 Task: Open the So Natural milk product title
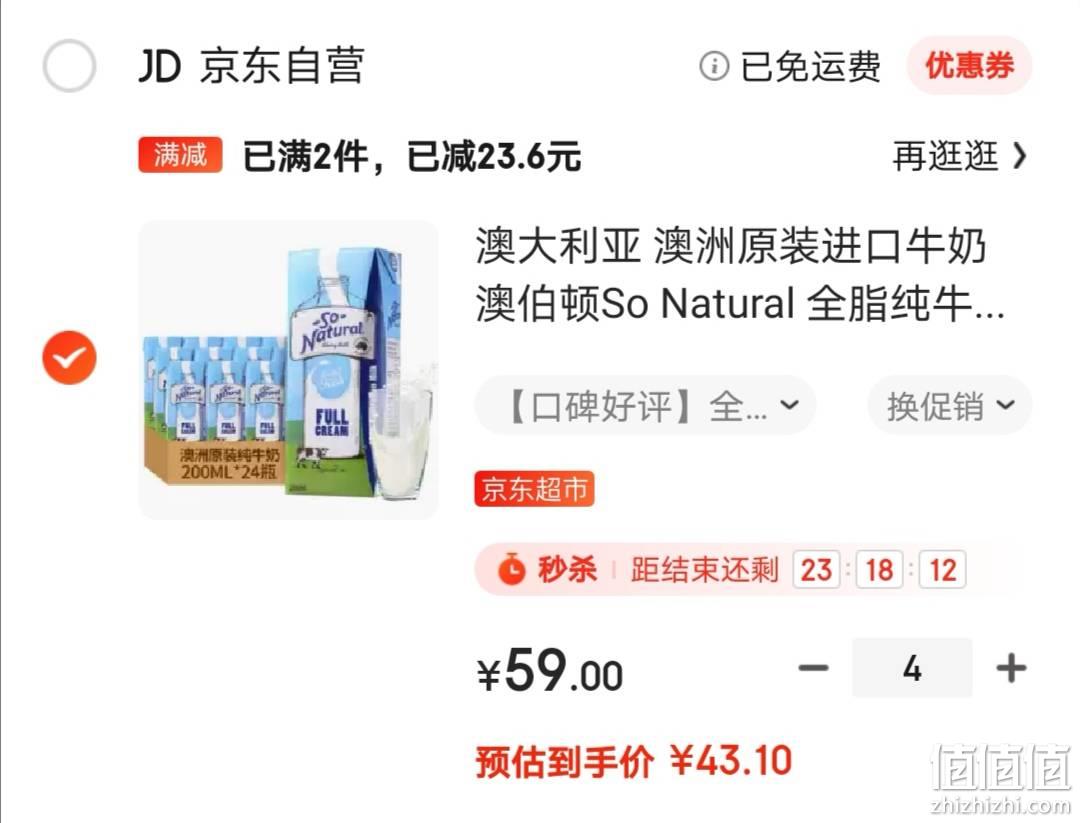pos(740,274)
